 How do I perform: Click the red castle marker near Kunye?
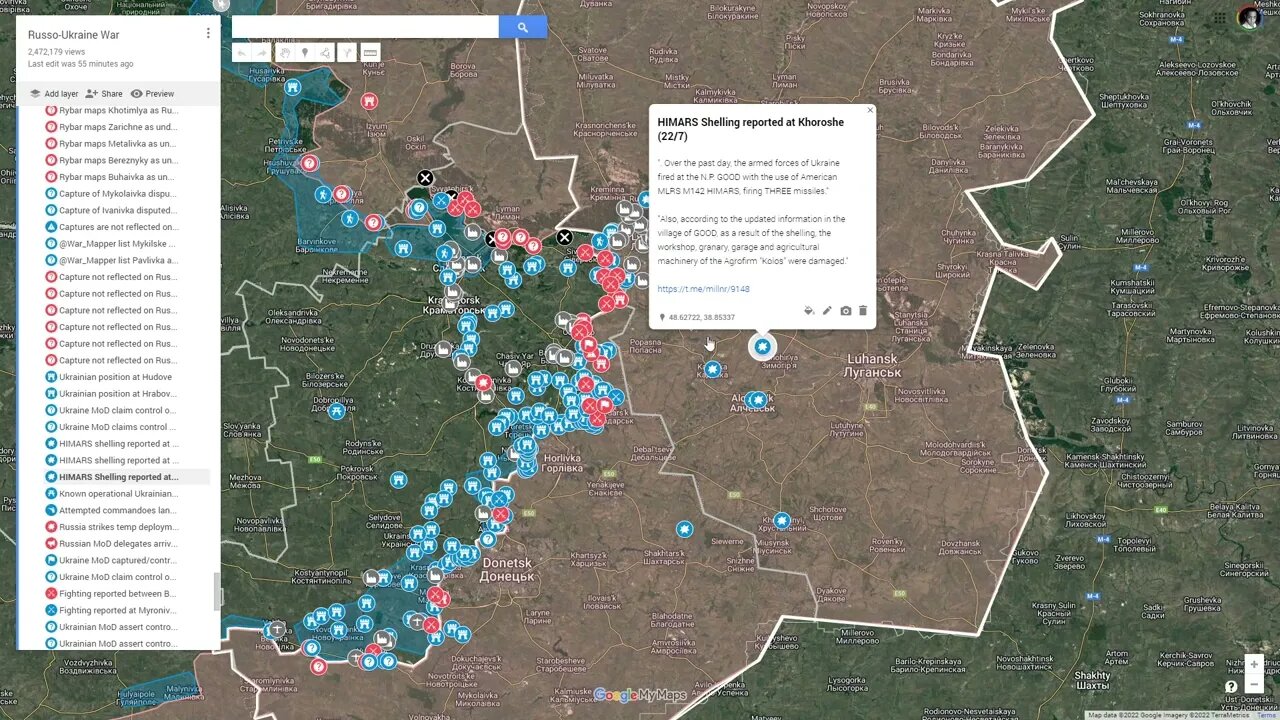pos(369,101)
